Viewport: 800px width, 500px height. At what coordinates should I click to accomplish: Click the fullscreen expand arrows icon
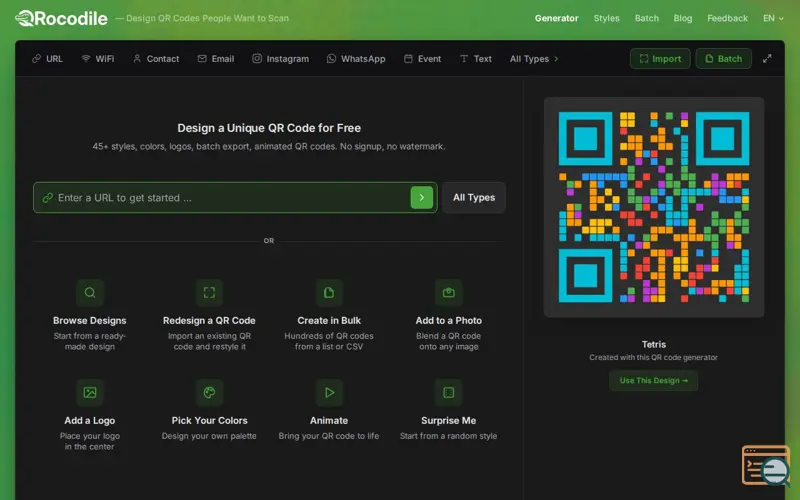coord(767,59)
